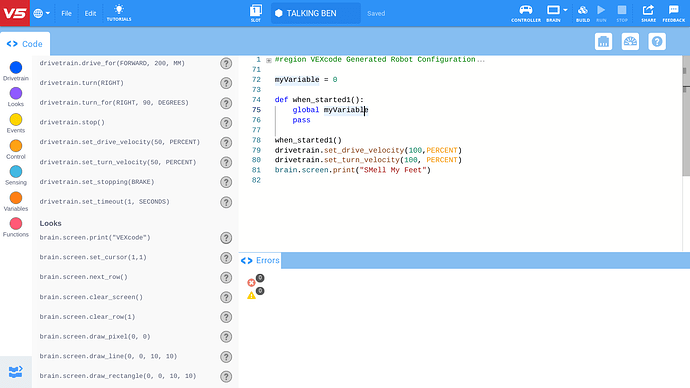The height and width of the screenshot is (388, 690).
Task: Select the Drivetrain category circle
Action: [16, 67]
